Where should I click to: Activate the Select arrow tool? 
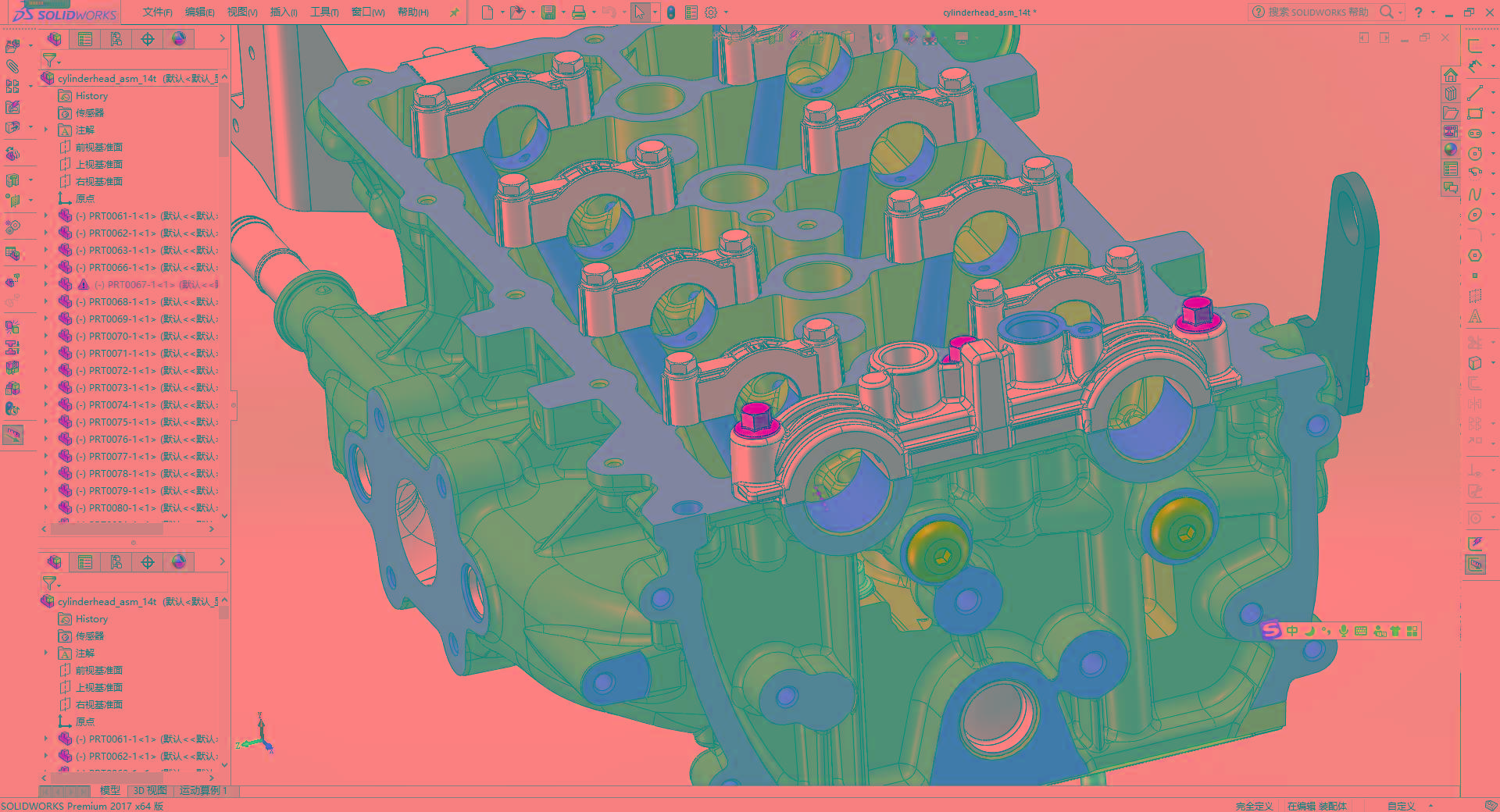click(x=640, y=12)
